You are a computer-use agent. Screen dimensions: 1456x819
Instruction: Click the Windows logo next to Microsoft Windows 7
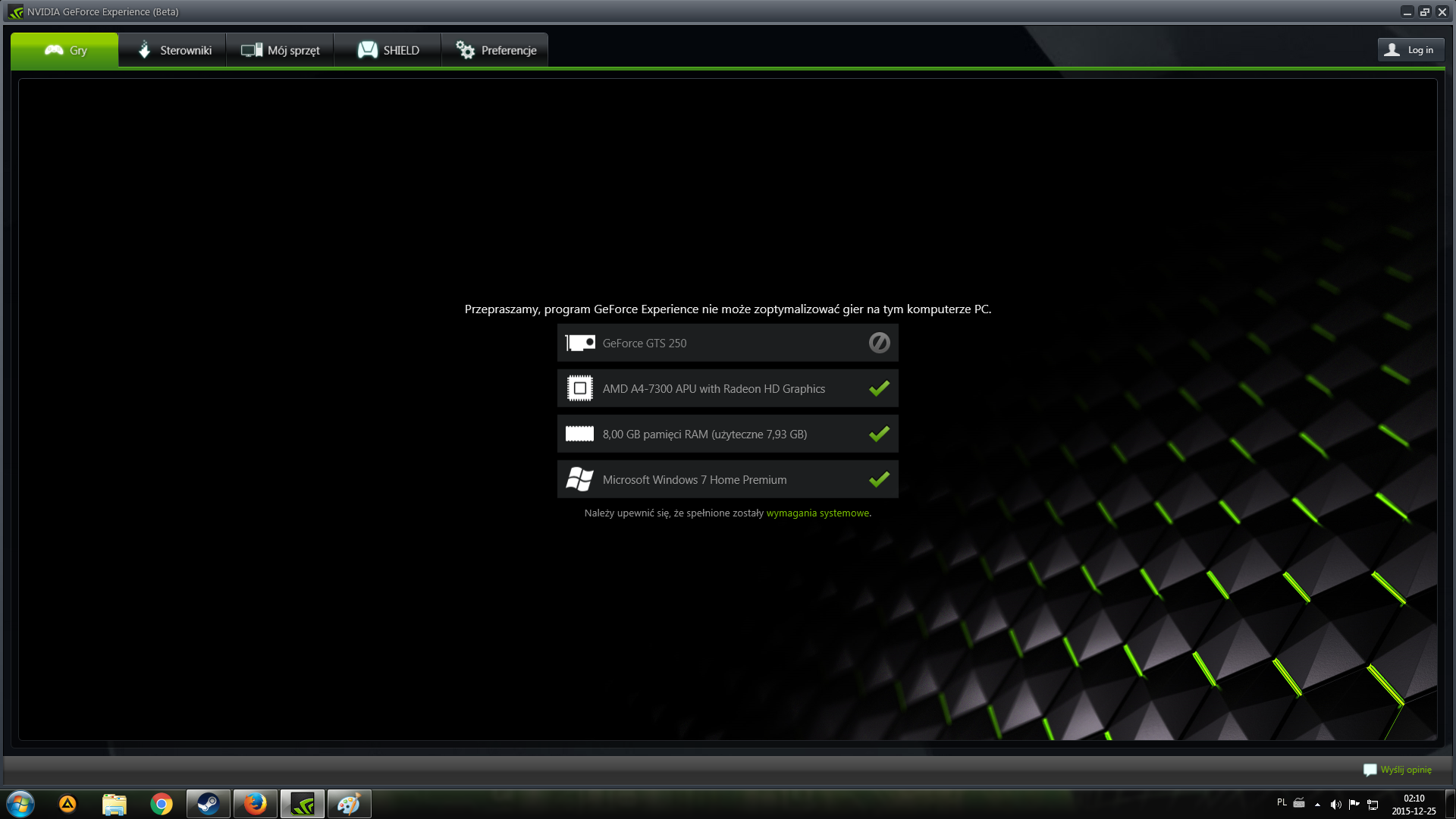[580, 479]
